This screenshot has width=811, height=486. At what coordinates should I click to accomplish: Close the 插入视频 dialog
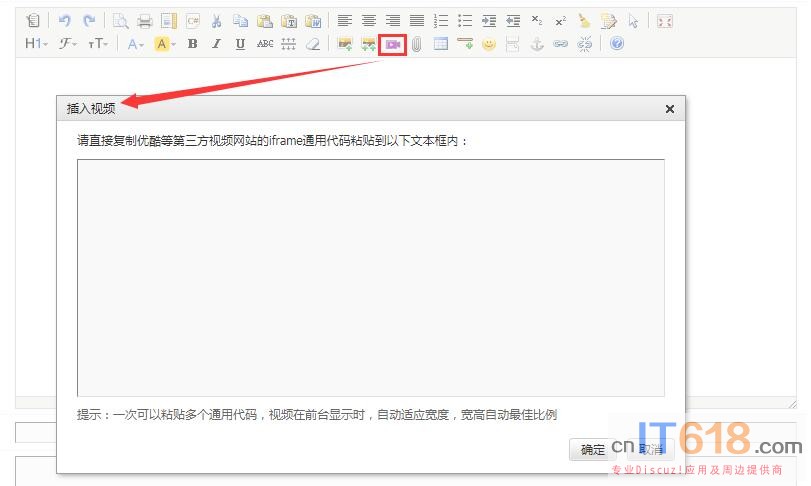pos(670,109)
